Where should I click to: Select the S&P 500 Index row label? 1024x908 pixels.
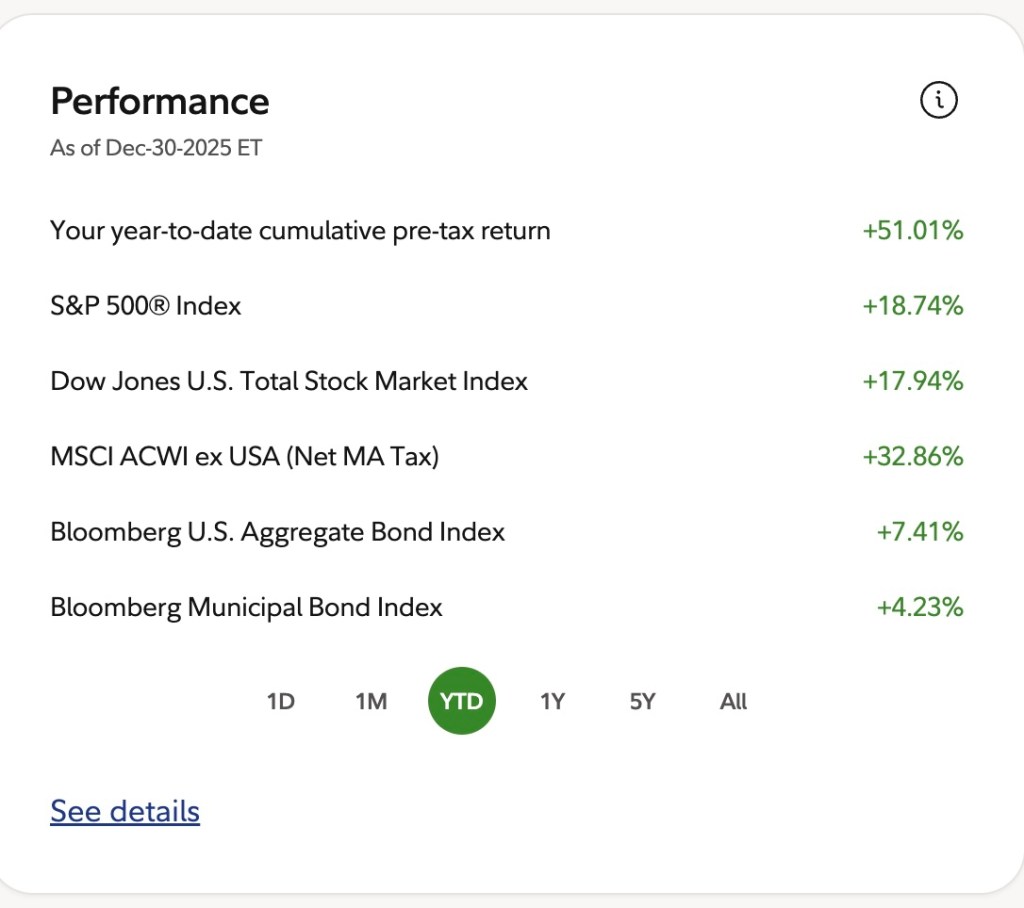146,306
